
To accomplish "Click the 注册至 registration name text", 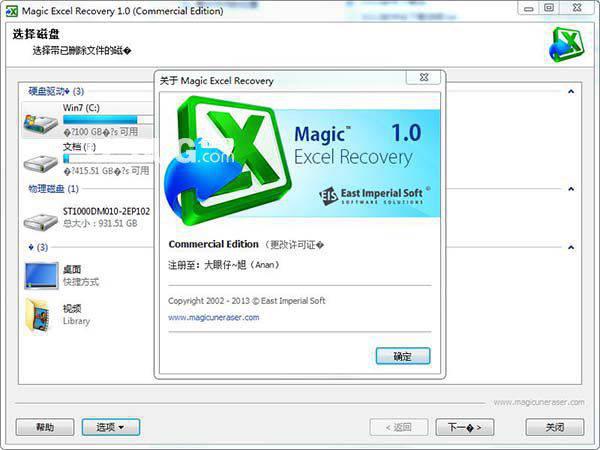I will (x=223, y=265).
